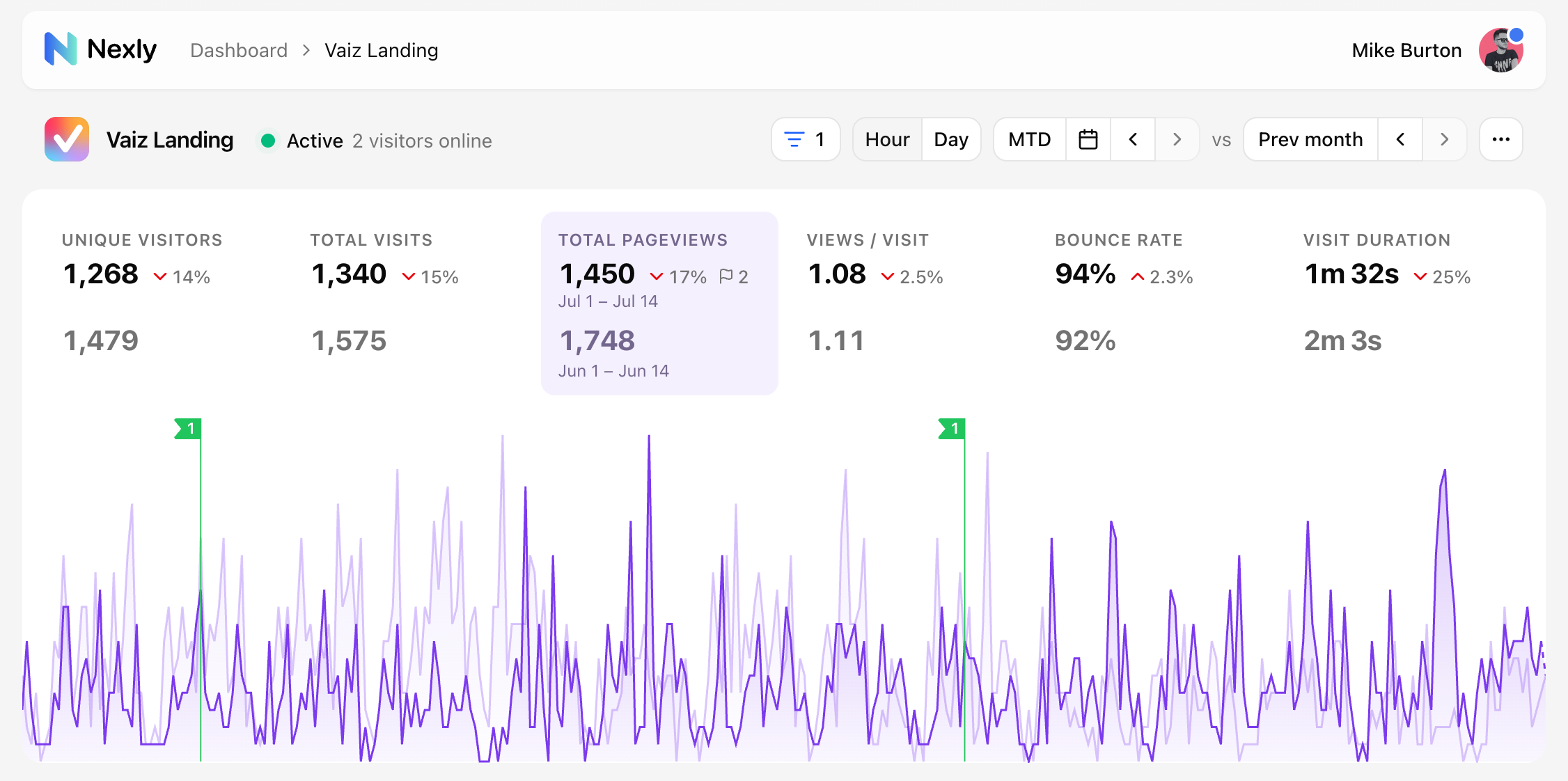Go to previous MTD period arrow
This screenshot has width=1568, height=781.
(1133, 139)
